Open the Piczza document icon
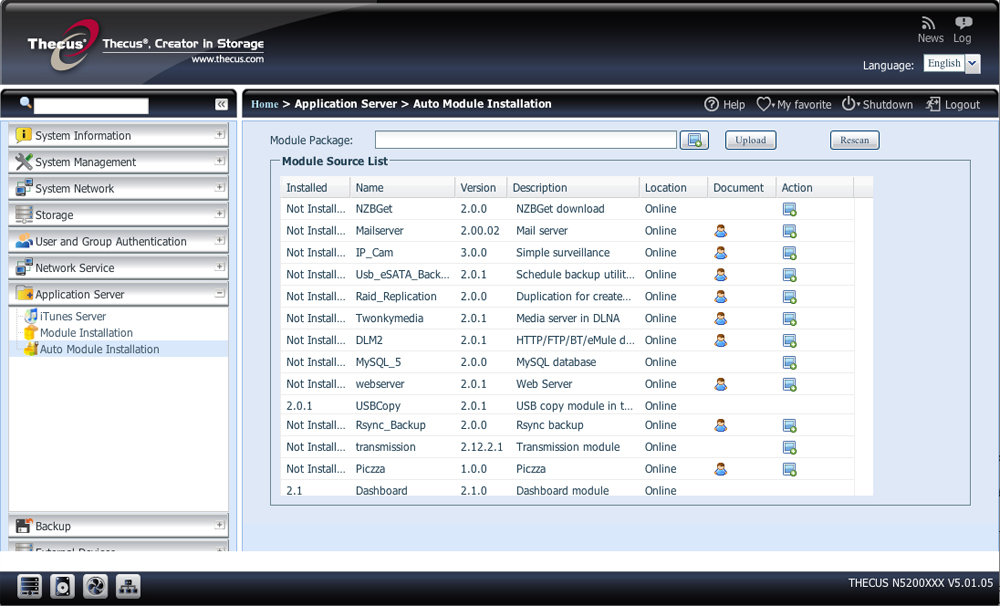The image size is (1000, 606). coord(721,469)
